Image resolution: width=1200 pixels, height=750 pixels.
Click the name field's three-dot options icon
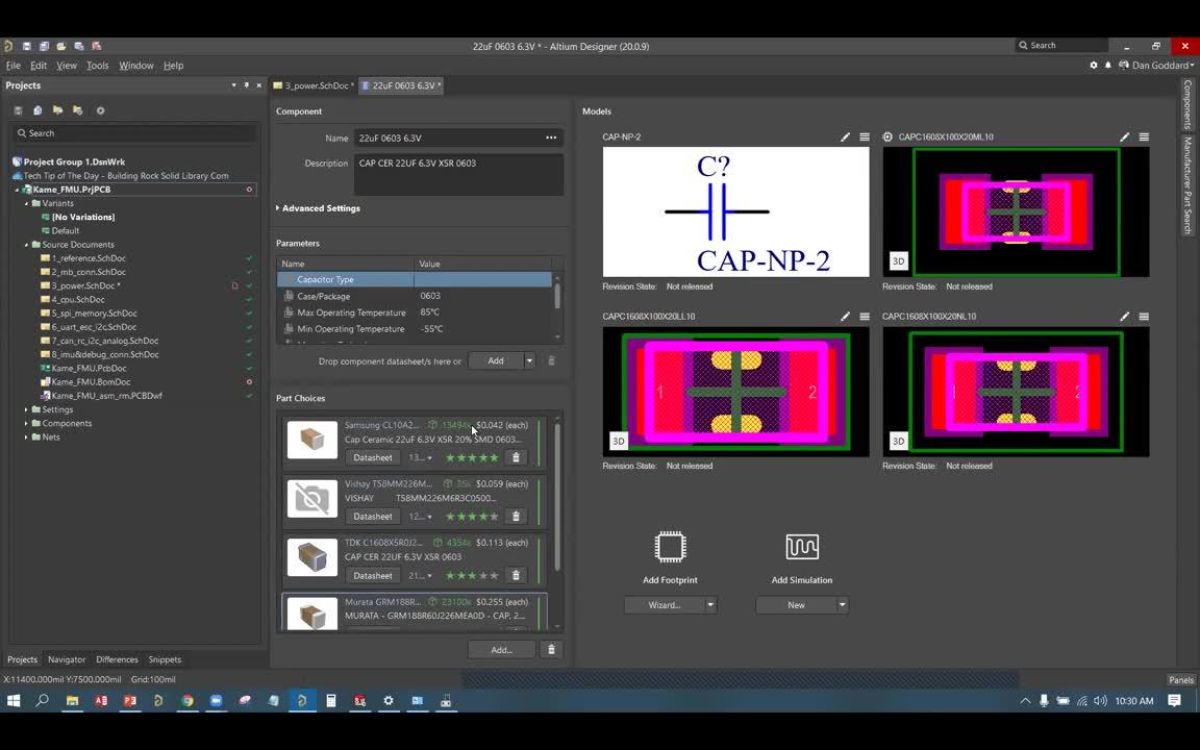[x=551, y=138]
